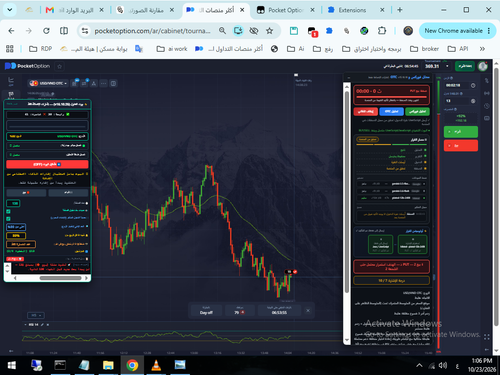The image size is (500, 375).
Task: Toggle the first green checkbox in bot panel
Action: click(x=8, y=211)
